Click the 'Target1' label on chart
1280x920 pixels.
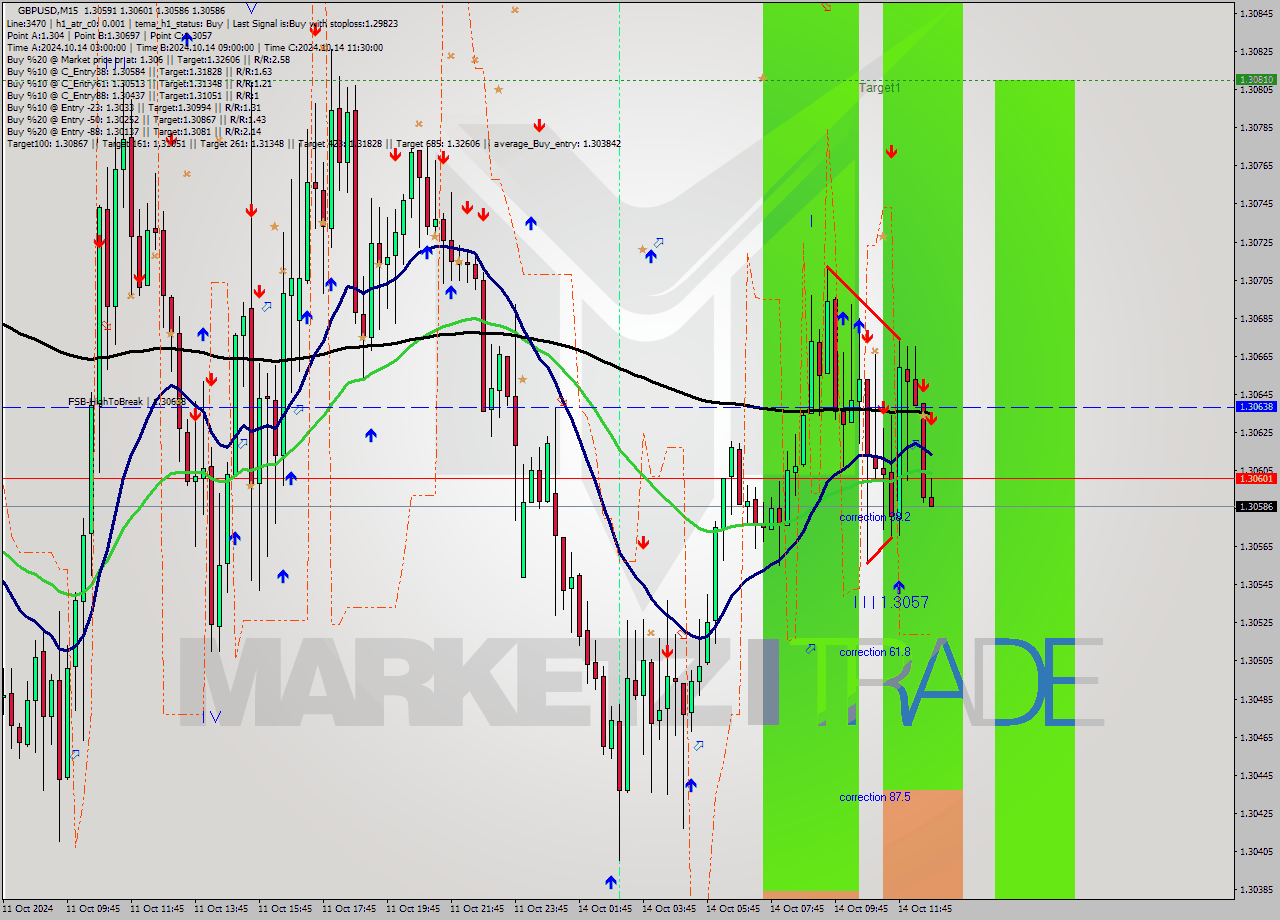879,88
